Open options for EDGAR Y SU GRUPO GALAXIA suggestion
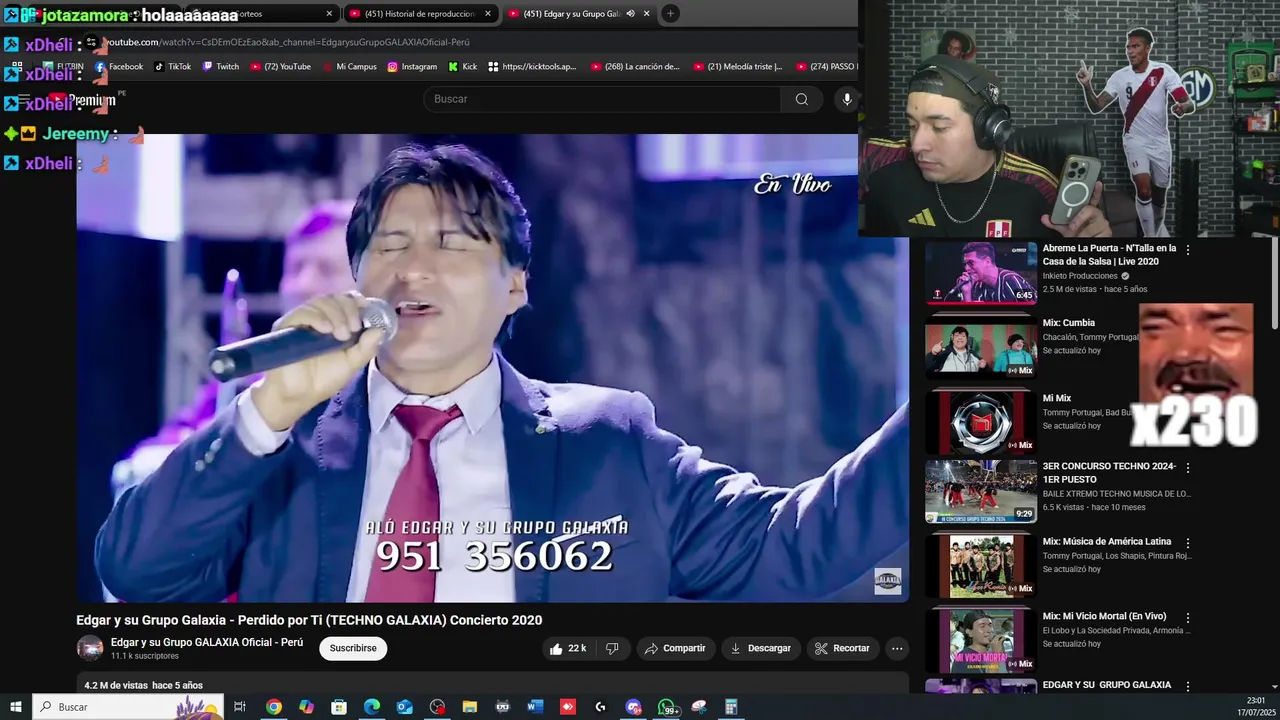 [1188, 686]
